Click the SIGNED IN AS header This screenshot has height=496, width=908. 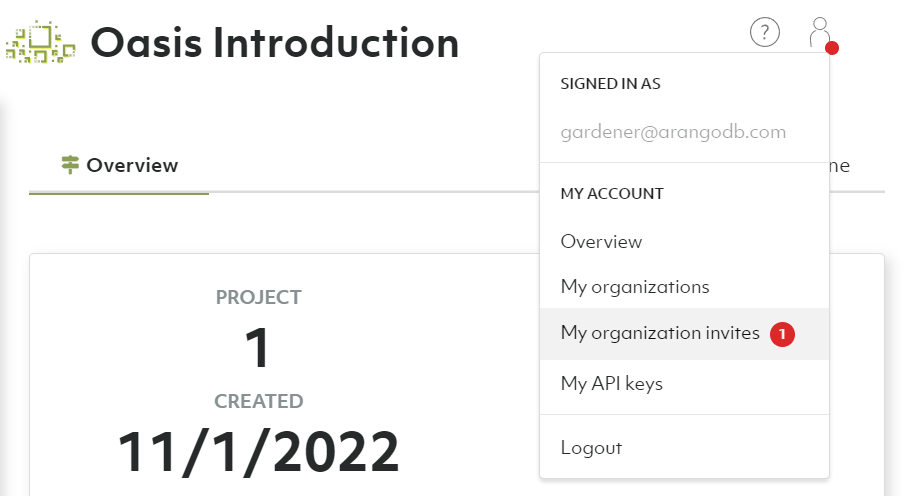coord(610,84)
